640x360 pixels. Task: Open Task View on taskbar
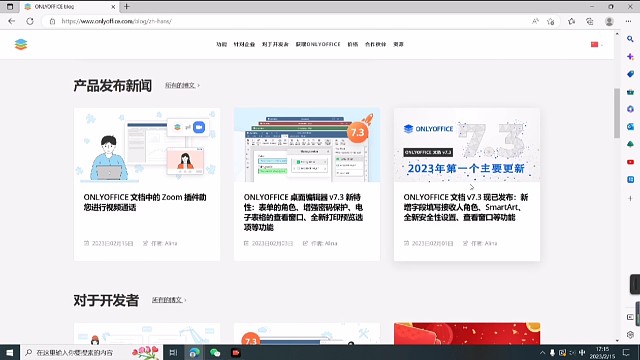tap(173, 352)
